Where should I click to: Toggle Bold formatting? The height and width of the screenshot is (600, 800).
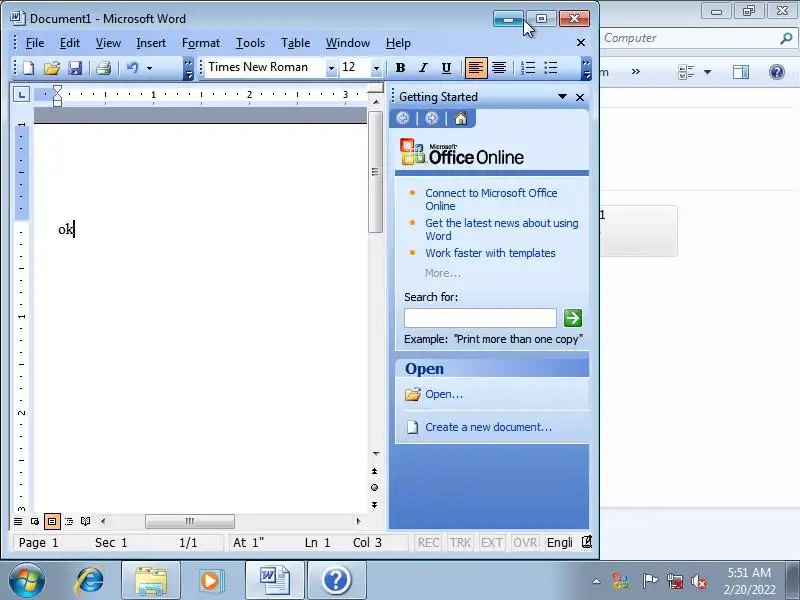[x=401, y=68]
